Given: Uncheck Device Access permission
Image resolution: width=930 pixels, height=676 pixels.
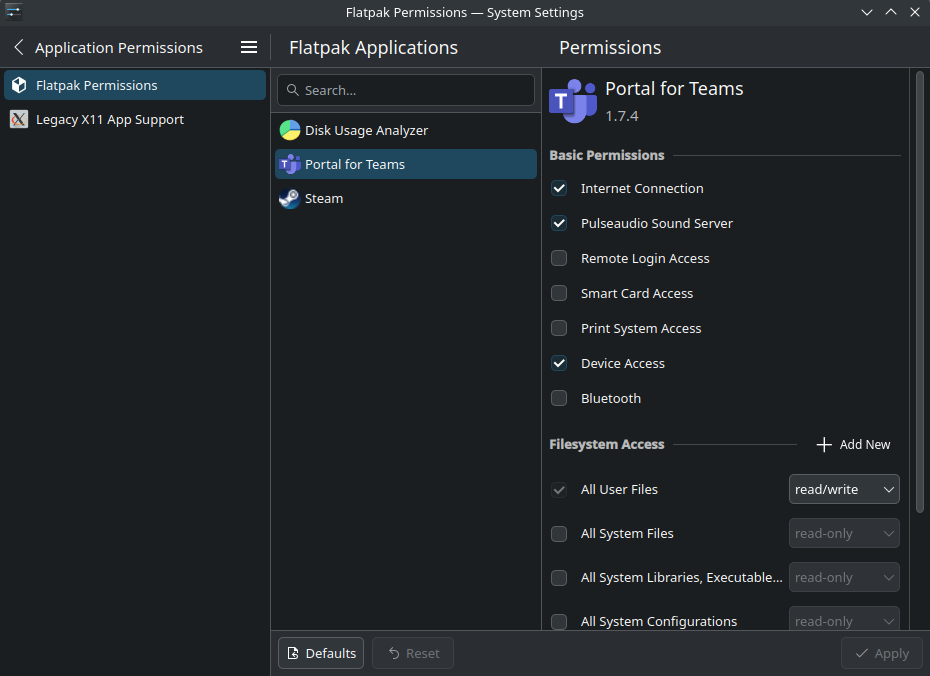Looking at the screenshot, I should (x=559, y=363).
